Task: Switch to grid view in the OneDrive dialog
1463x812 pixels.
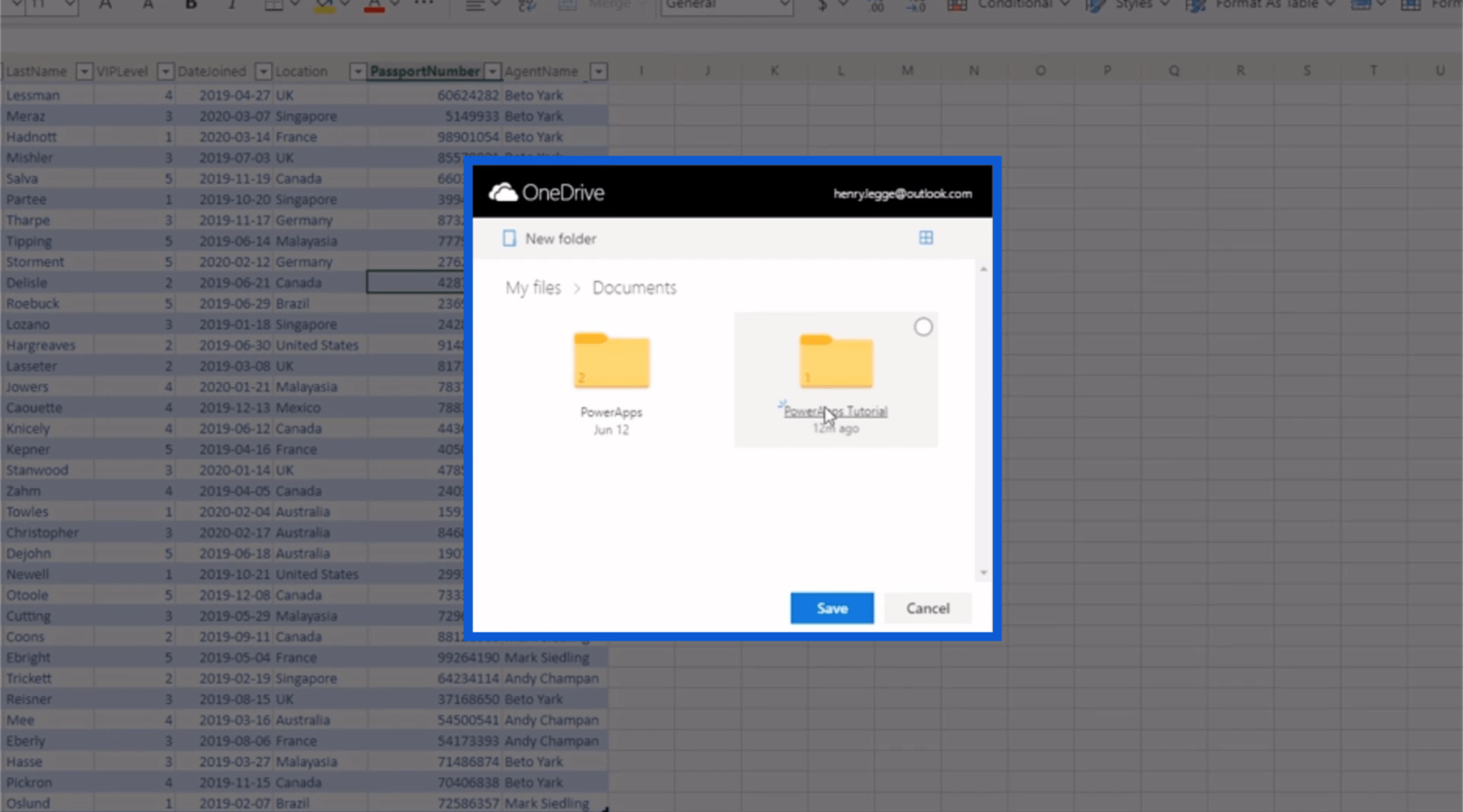Action: coord(926,238)
